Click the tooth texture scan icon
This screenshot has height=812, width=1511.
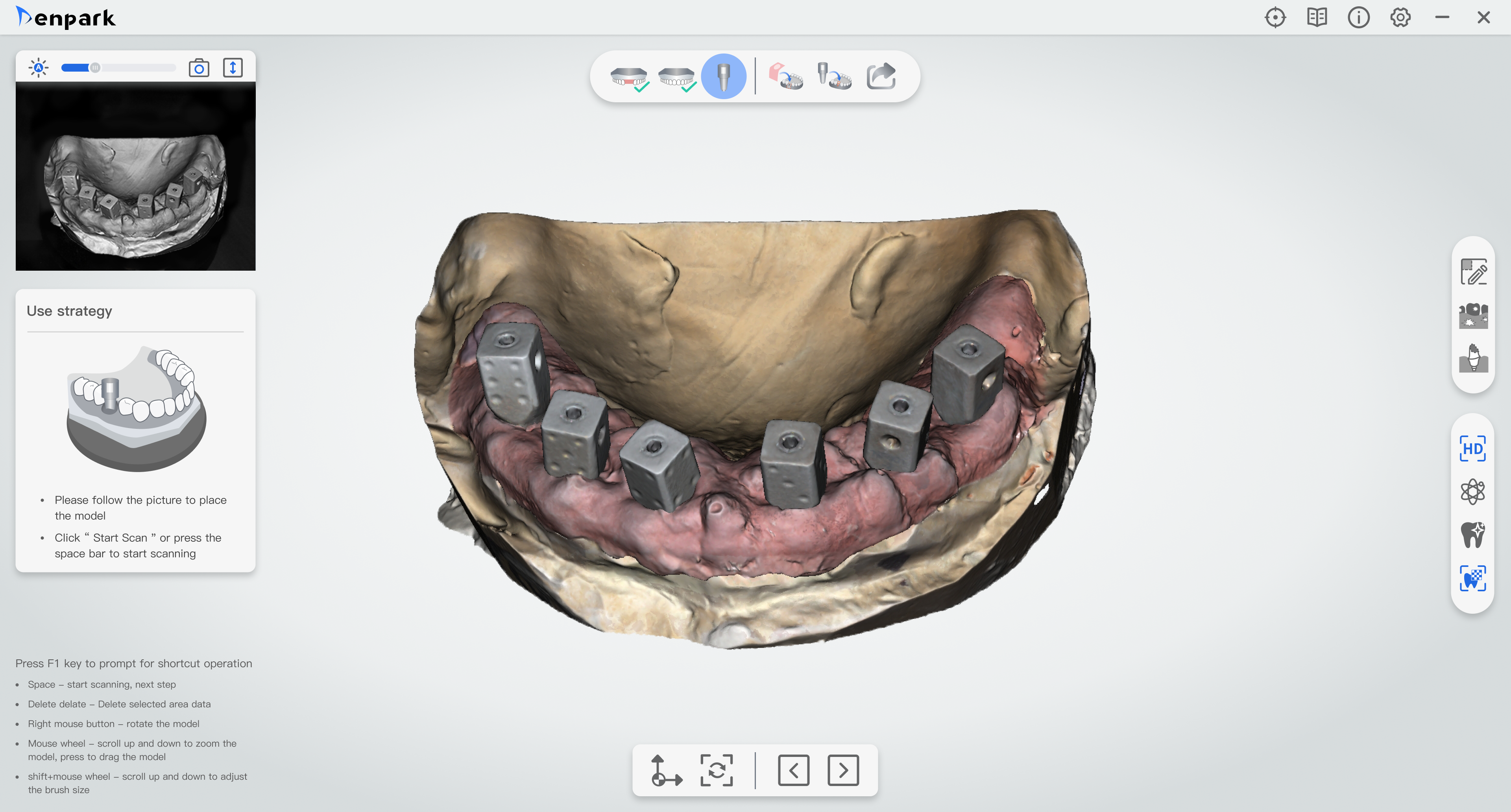(1473, 578)
